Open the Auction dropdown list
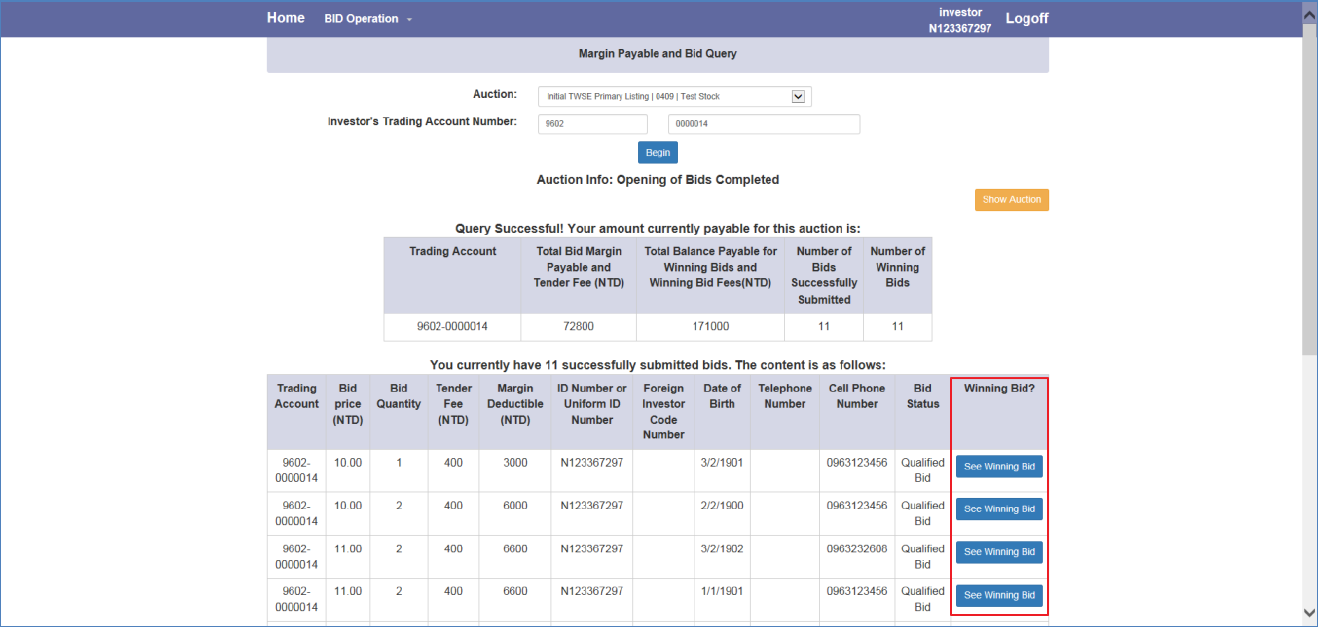This screenshot has height=627, width=1318. pos(675,96)
